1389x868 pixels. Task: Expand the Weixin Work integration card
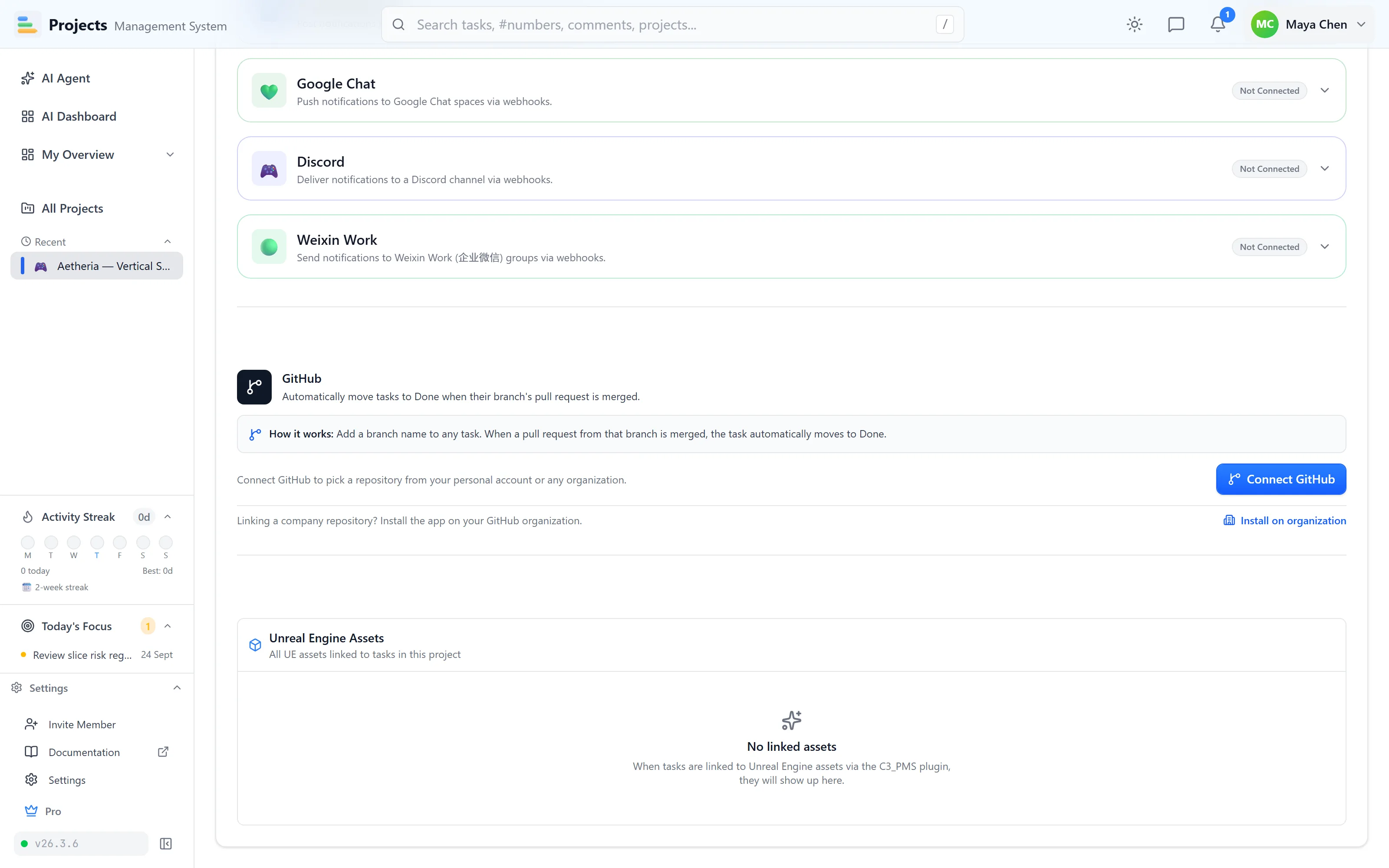pyautogui.click(x=1325, y=247)
